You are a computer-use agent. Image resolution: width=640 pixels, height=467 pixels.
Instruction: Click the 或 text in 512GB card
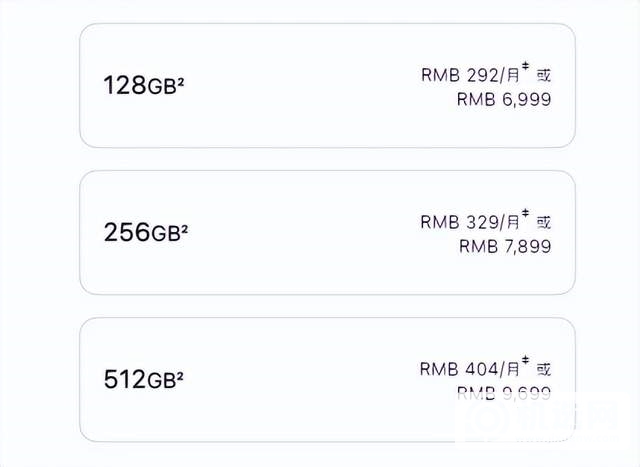(543, 368)
